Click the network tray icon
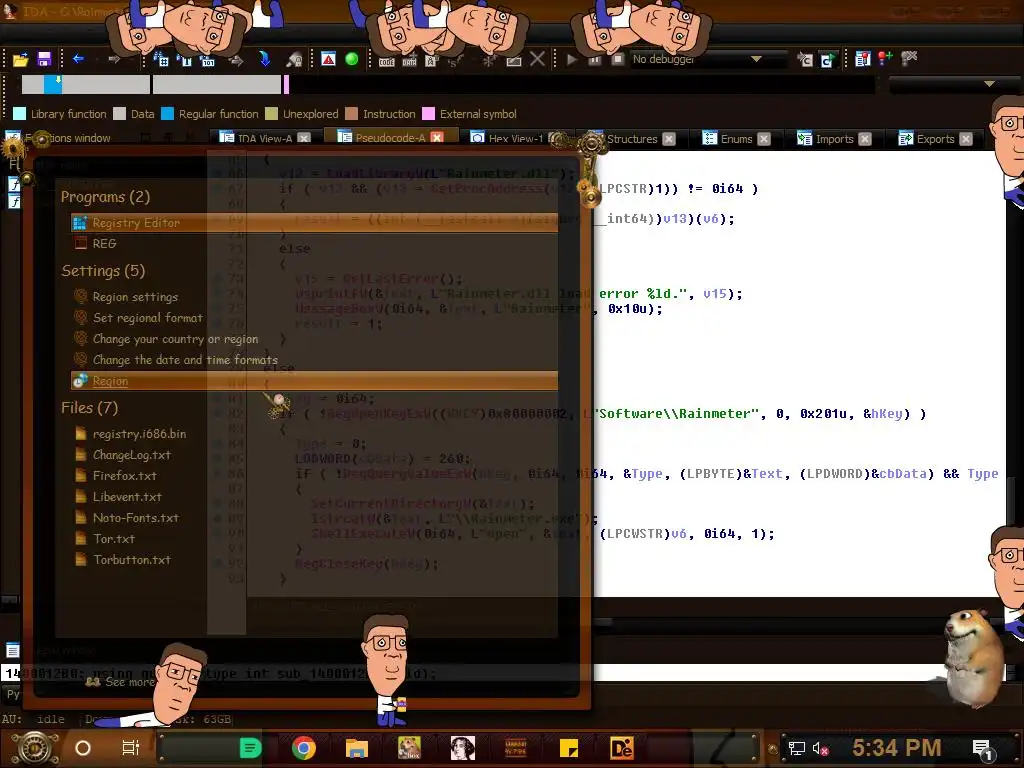This screenshot has height=768, width=1024. 796,748
